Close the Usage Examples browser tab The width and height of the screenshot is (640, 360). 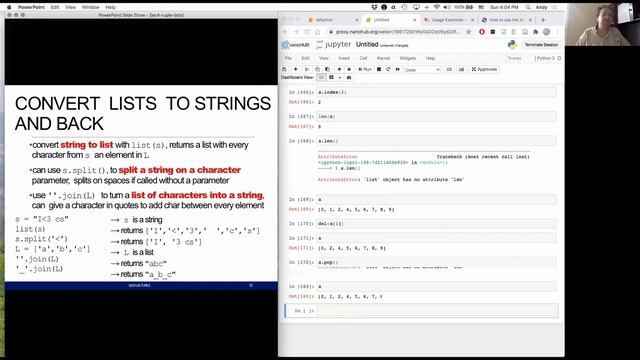(x=473, y=20)
